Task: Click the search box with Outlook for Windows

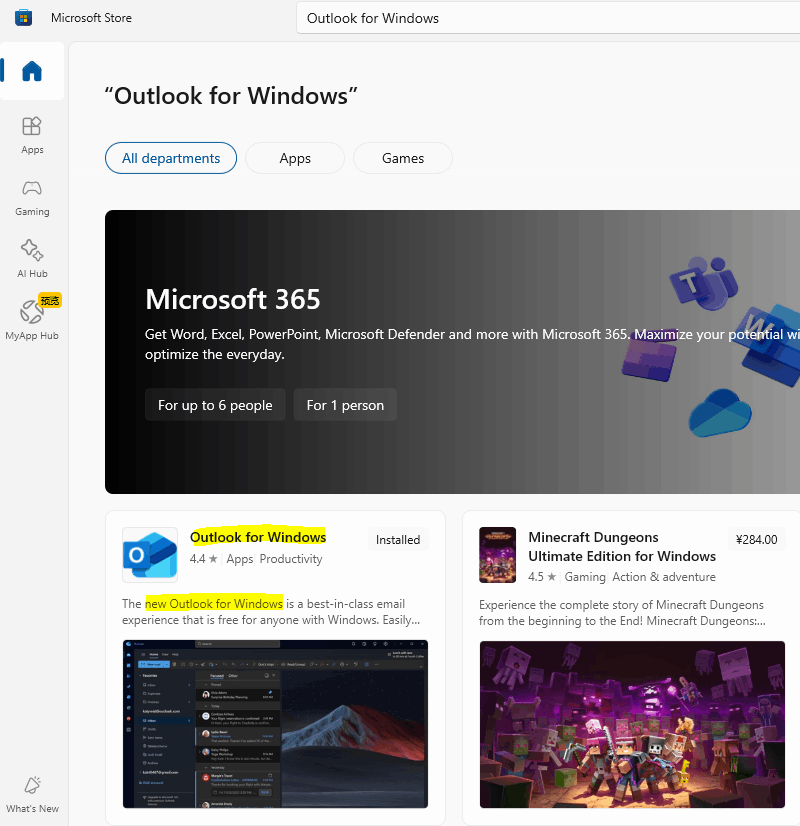Action: 548,18
